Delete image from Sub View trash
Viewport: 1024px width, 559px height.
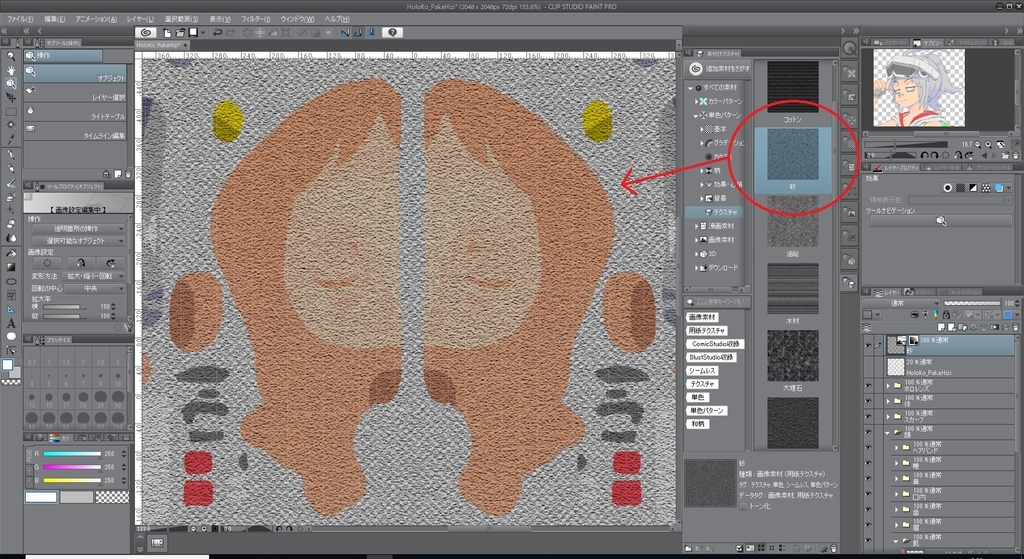click(1015, 155)
